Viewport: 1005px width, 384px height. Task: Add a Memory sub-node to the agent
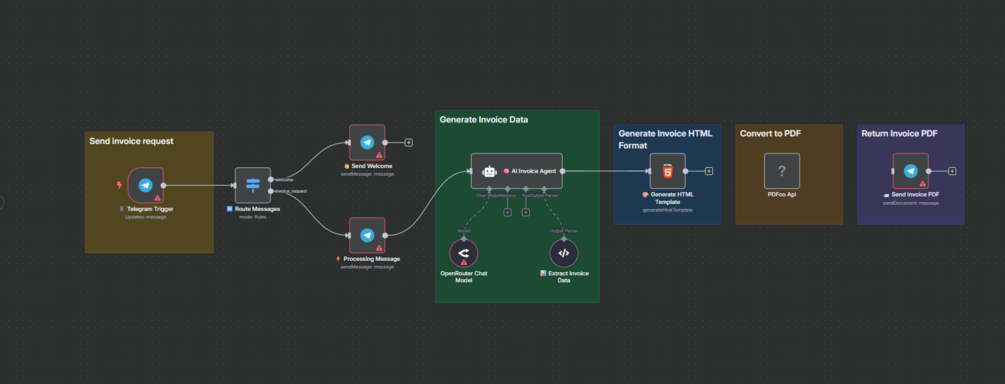(x=507, y=212)
